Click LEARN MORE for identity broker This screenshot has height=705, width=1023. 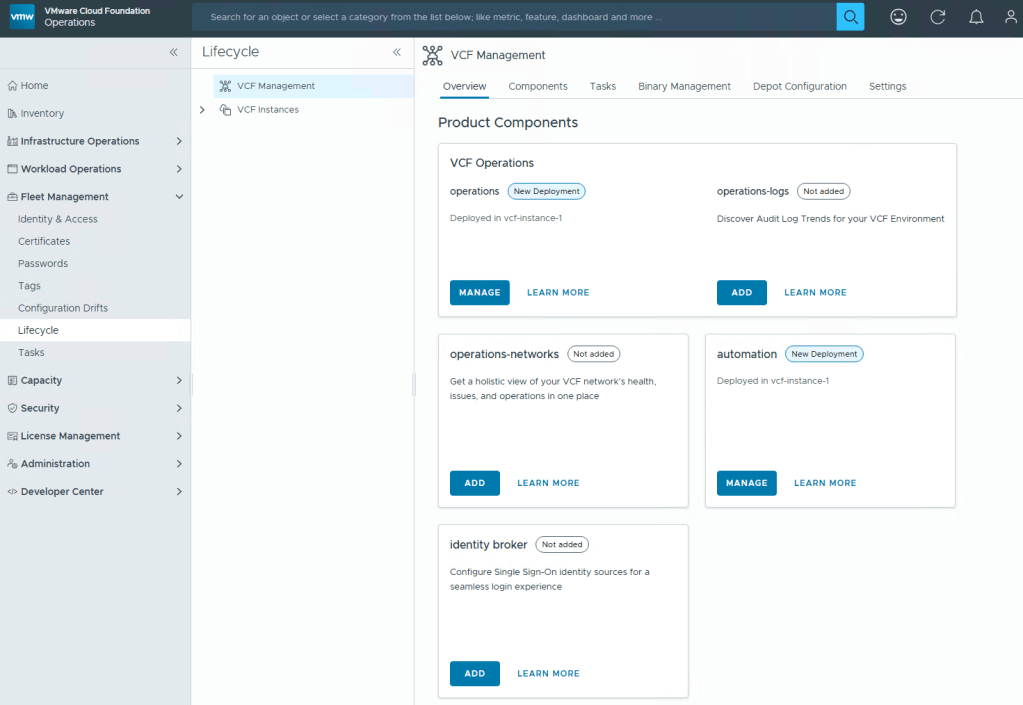[548, 674]
